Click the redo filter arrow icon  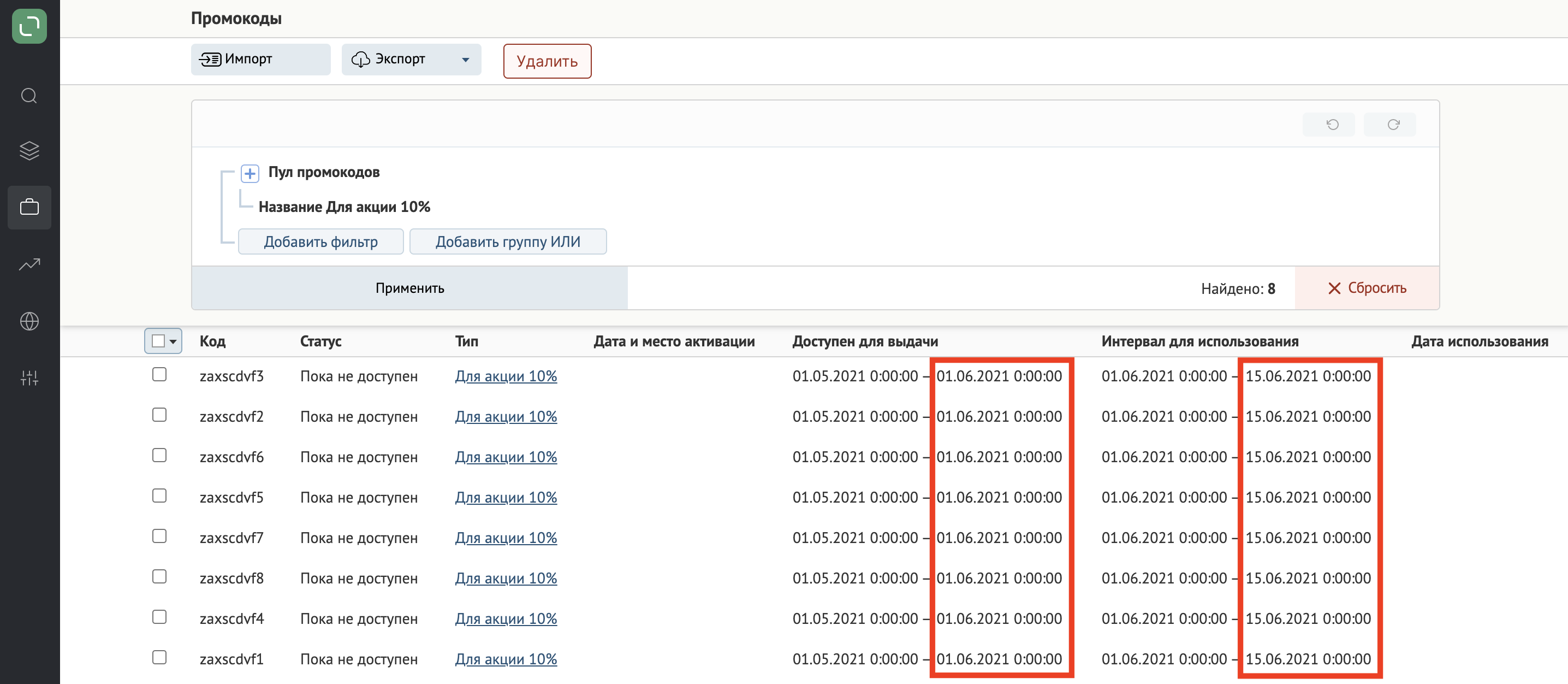click(1393, 124)
